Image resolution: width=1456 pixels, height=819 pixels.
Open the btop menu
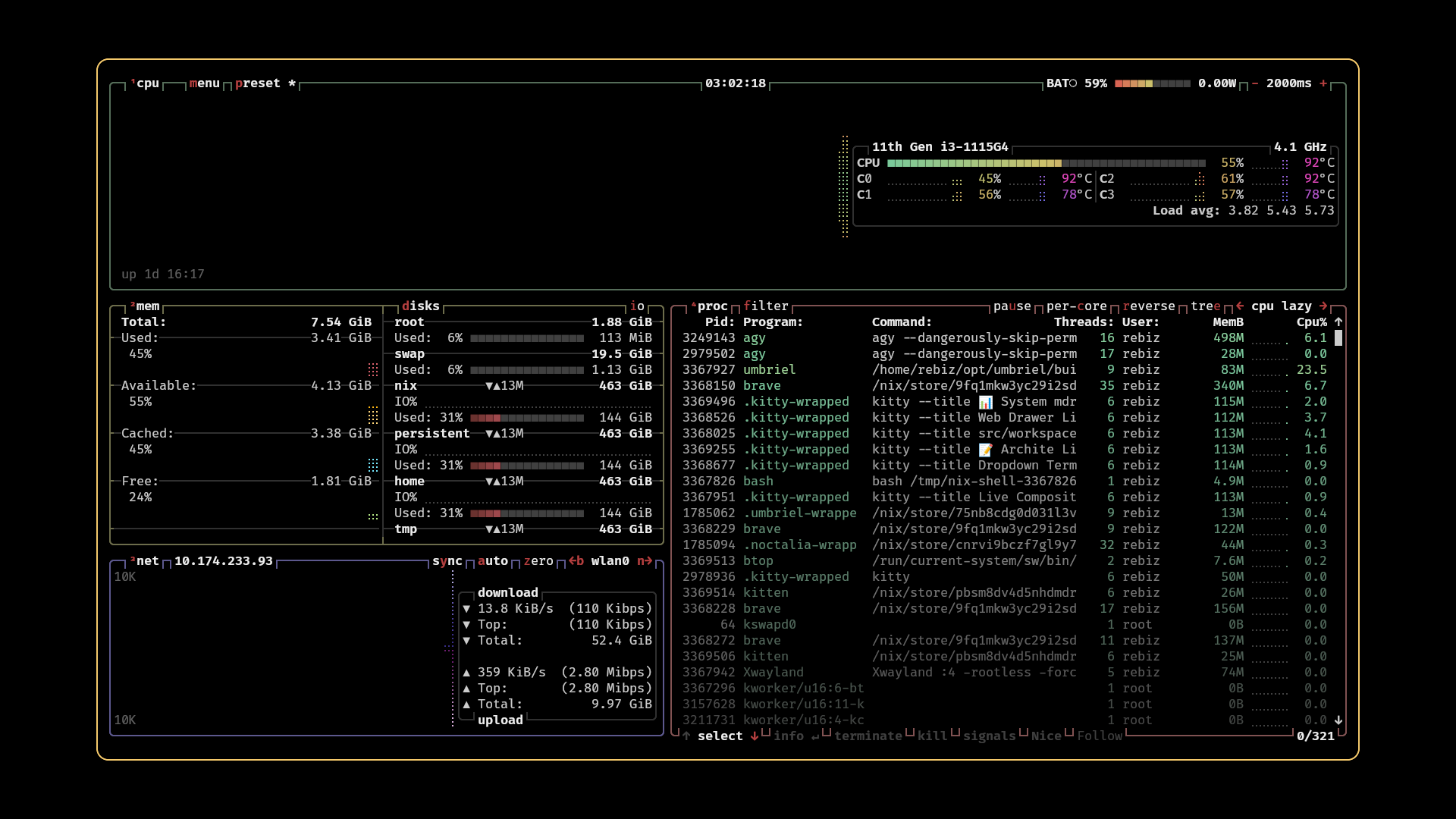point(204,83)
